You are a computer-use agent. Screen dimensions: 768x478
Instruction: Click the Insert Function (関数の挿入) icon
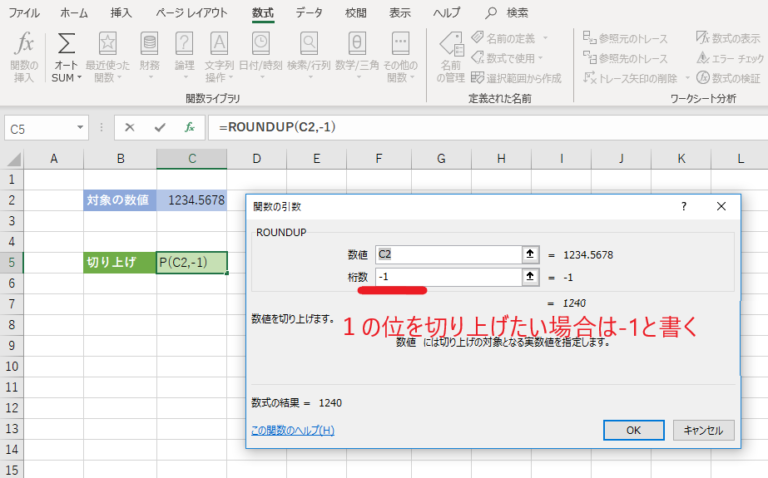(23, 56)
